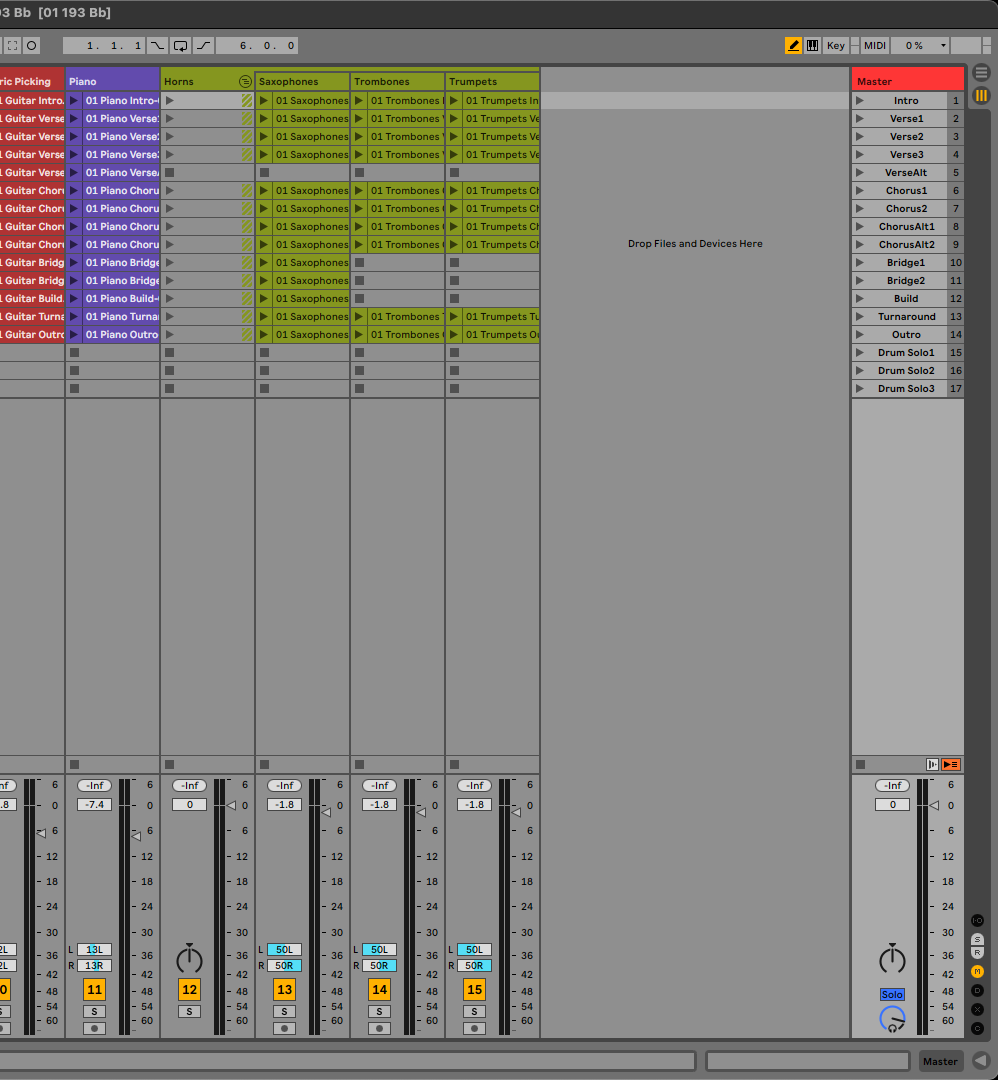Toggle the Loop switch in transport
This screenshot has width=998, height=1080.
coord(180,45)
